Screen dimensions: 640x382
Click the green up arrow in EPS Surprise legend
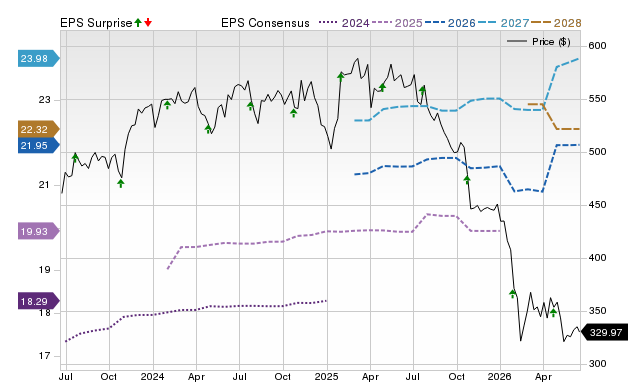coord(138,22)
